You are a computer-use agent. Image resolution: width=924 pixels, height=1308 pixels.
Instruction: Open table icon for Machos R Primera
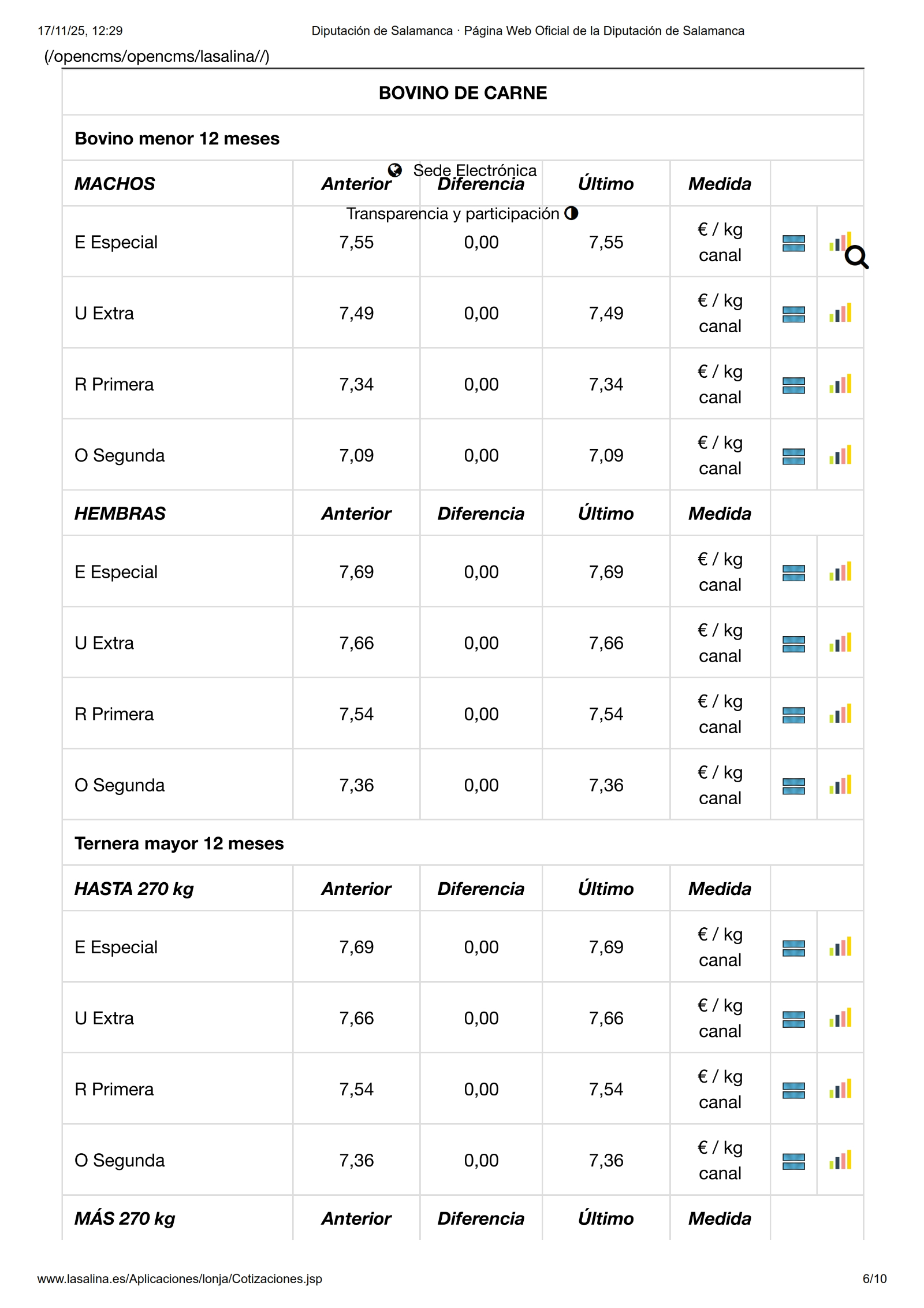click(793, 385)
